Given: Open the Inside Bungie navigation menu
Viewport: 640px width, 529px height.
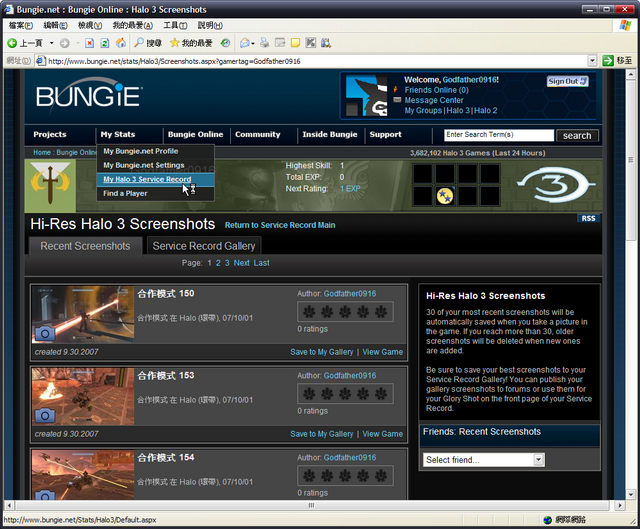Looking at the screenshot, I should tap(330, 134).
